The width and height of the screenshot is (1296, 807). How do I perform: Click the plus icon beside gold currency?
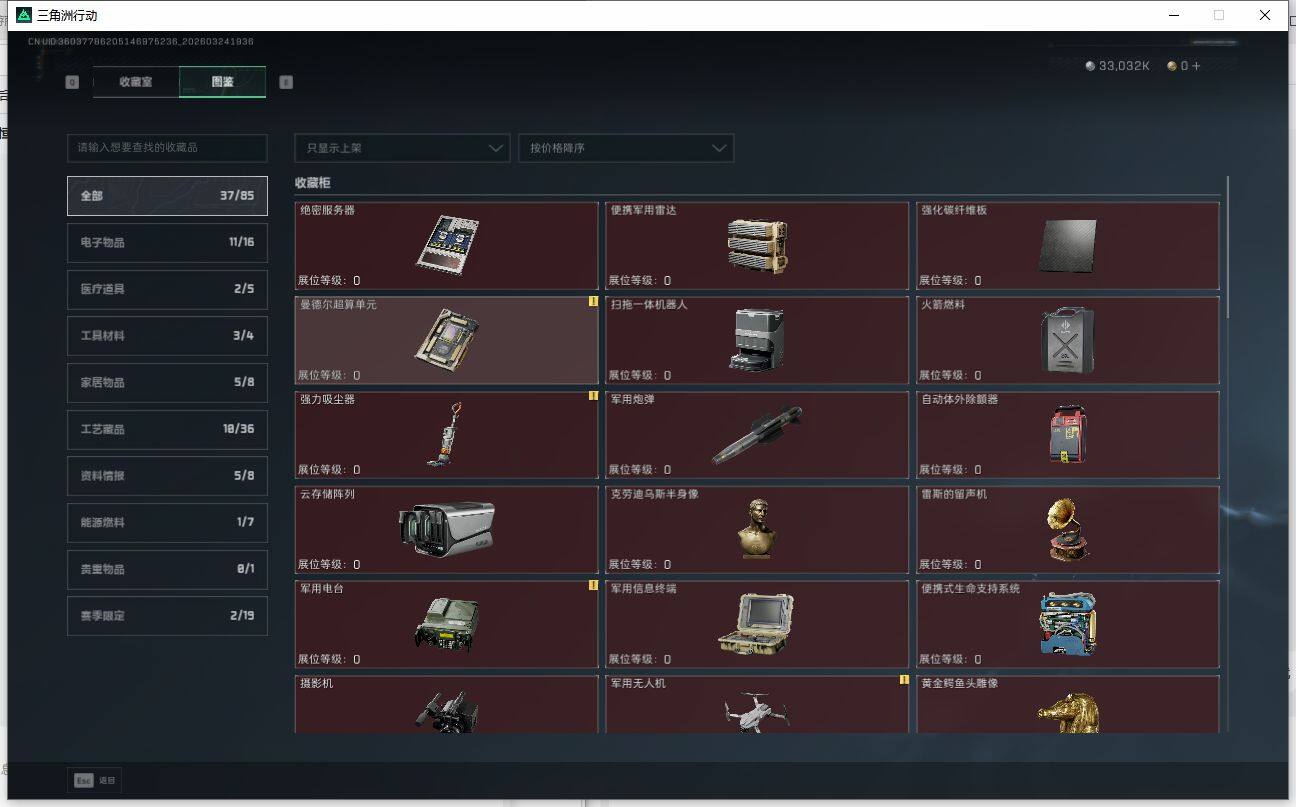click(x=1196, y=66)
